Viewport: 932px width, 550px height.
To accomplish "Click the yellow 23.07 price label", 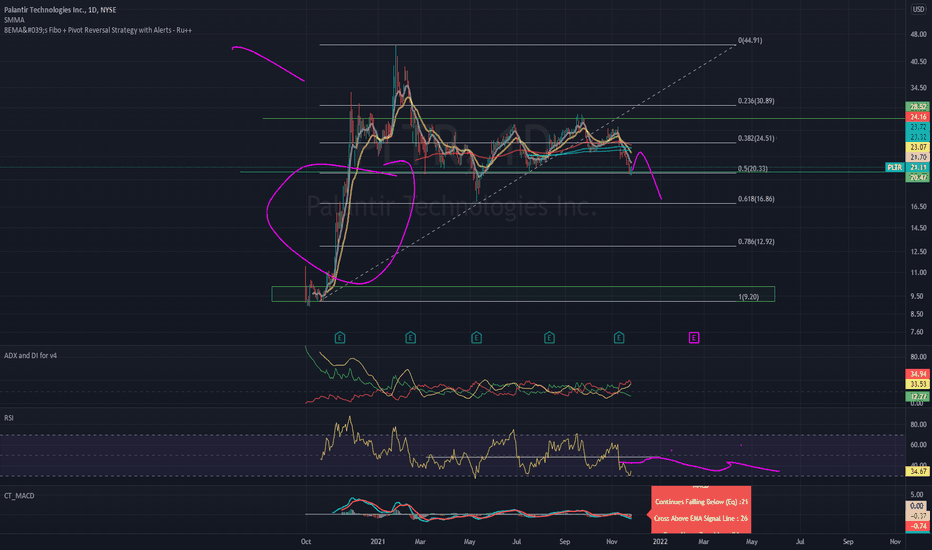I will tap(918, 147).
